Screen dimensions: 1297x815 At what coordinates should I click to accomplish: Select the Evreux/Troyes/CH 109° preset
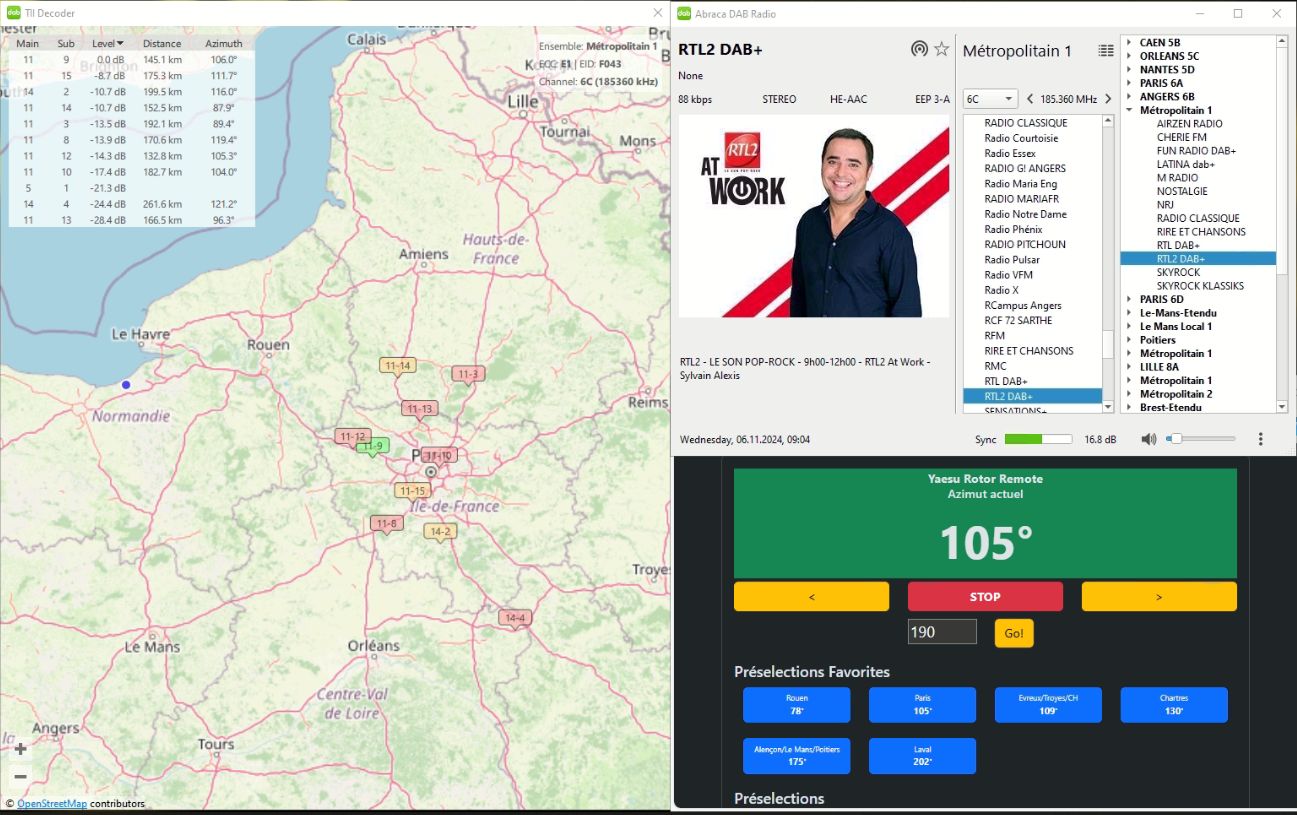click(x=1048, y=705)
